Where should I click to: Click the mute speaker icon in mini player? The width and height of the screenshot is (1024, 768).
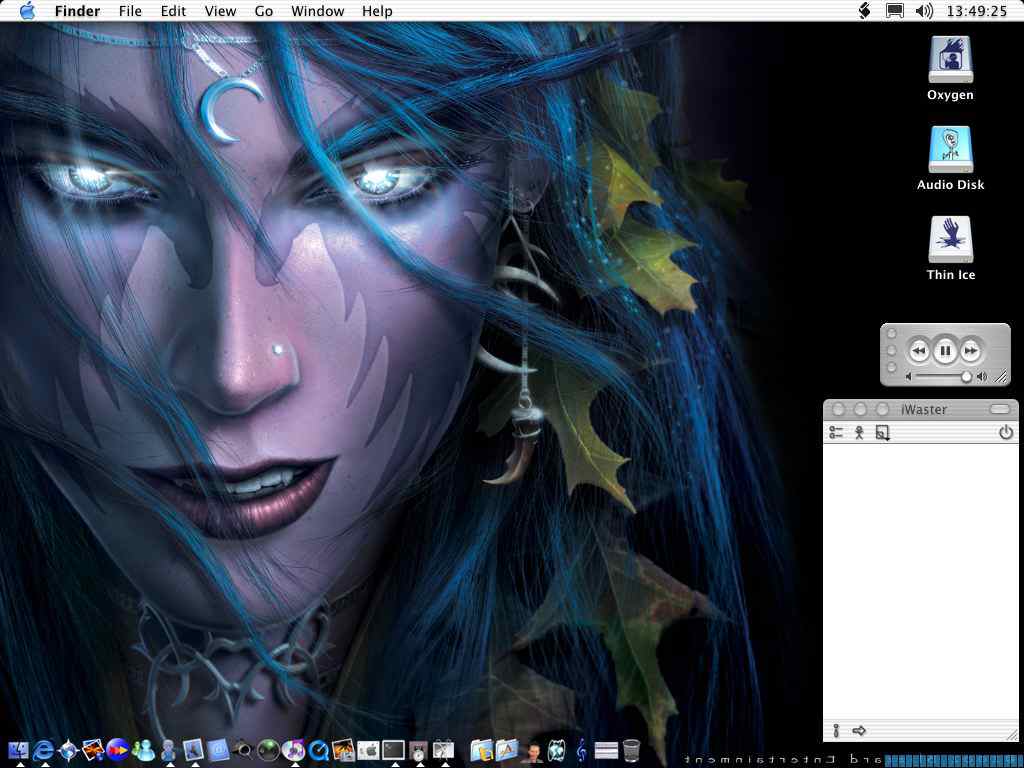click(908, 377)
